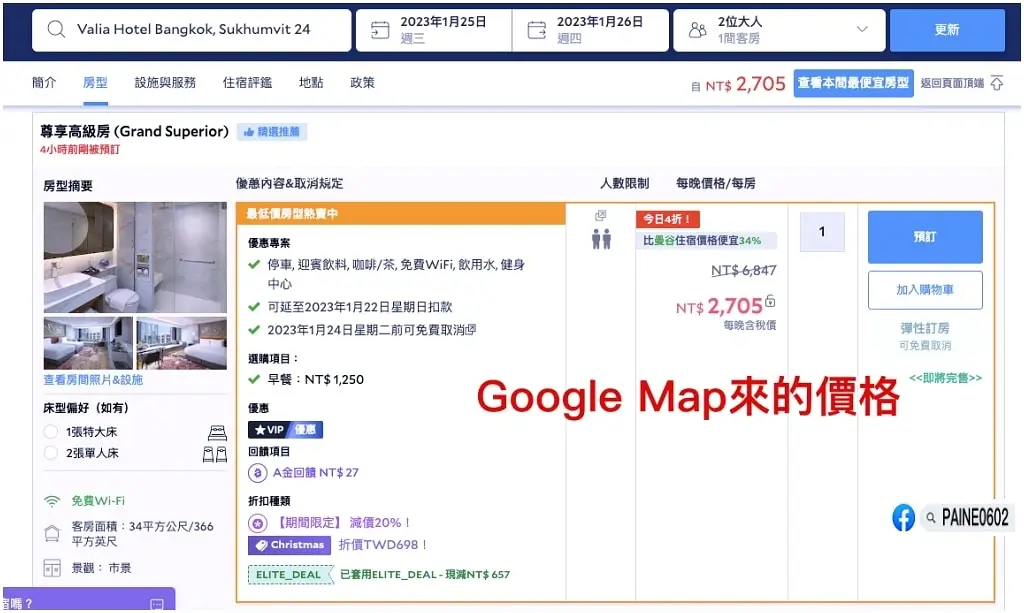
Task: Click the free Wi-Fi icon
Action: point(52,501)
